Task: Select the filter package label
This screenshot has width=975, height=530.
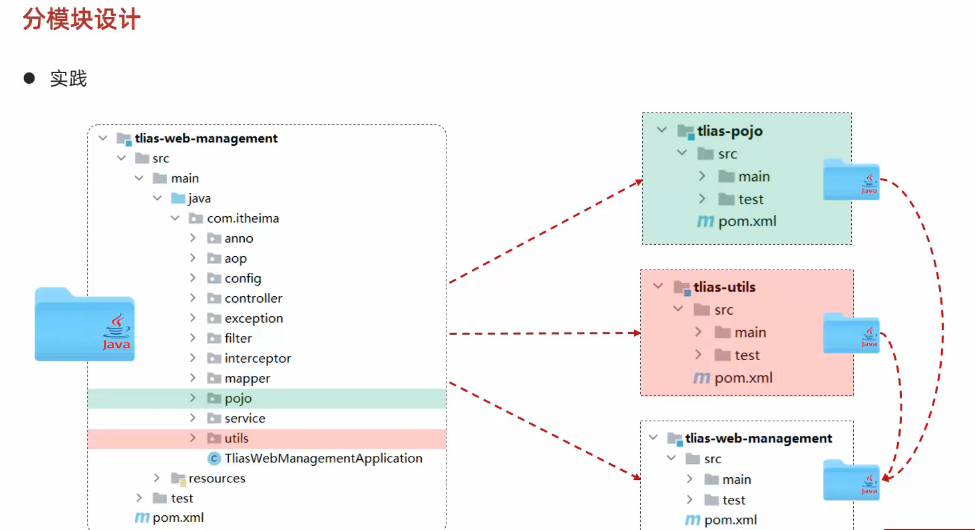Action: [238, 338]
